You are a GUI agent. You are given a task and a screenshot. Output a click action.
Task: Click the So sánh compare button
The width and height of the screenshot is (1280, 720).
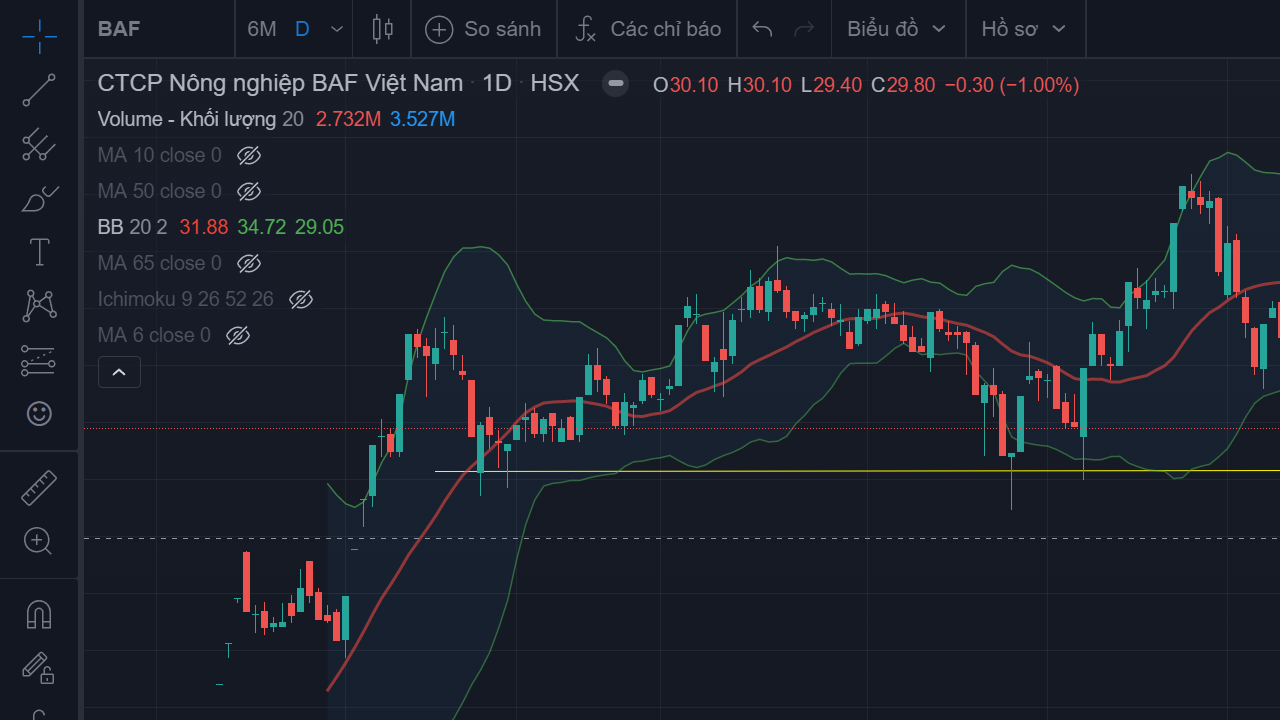(x=483, y=29)
